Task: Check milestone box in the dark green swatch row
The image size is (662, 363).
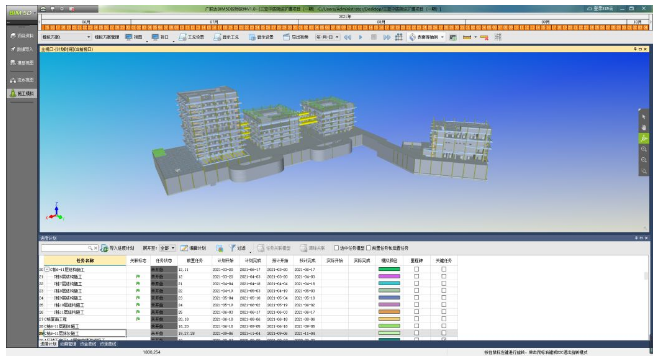Action: coord(416,269)
